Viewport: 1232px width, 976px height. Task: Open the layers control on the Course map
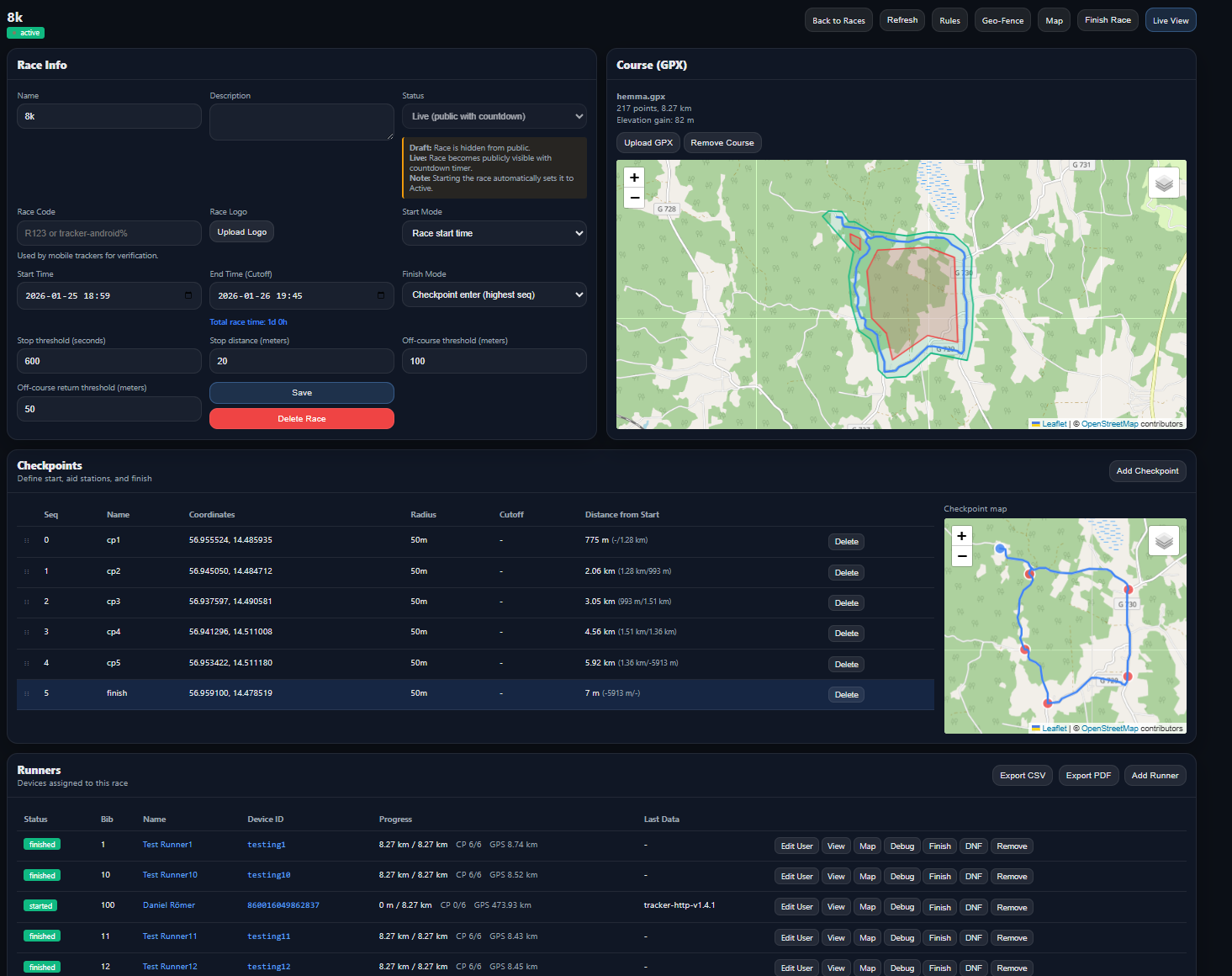pyautogui.click(x=1163, y=182)
